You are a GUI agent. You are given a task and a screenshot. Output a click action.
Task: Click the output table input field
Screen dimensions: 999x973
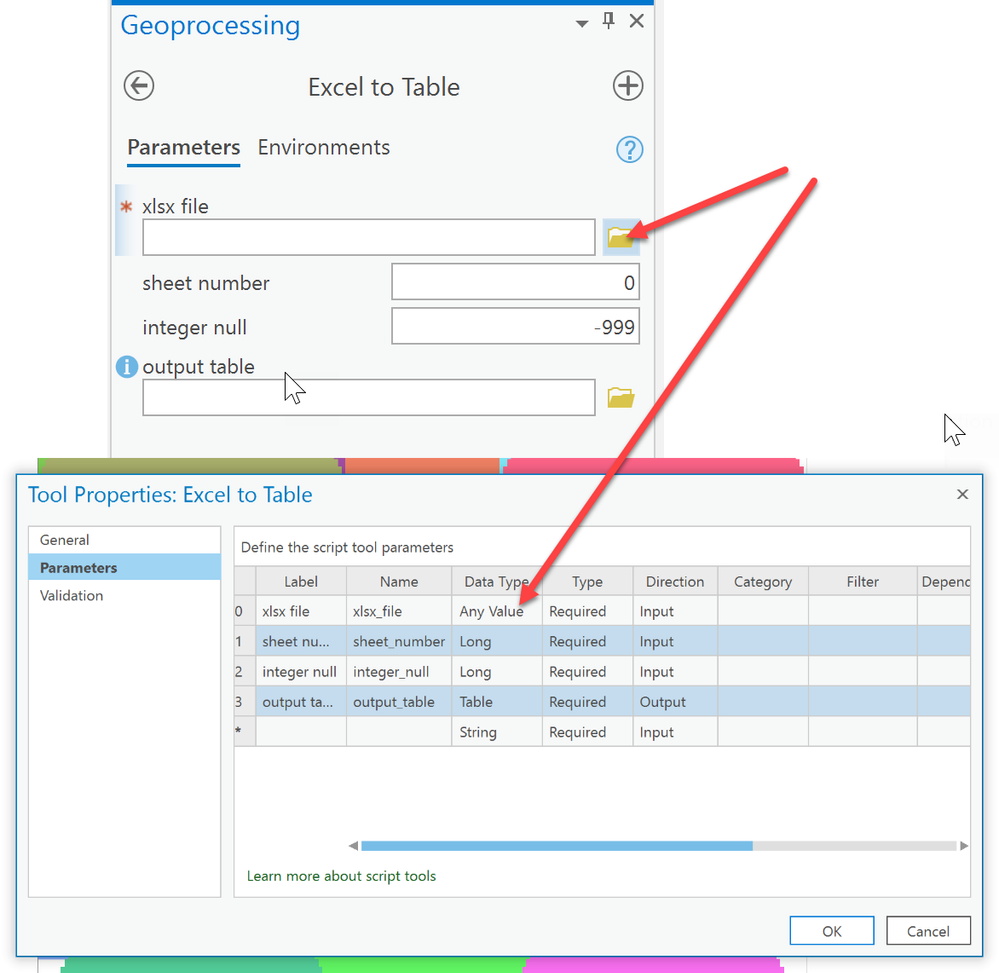(x=369, y=398)
